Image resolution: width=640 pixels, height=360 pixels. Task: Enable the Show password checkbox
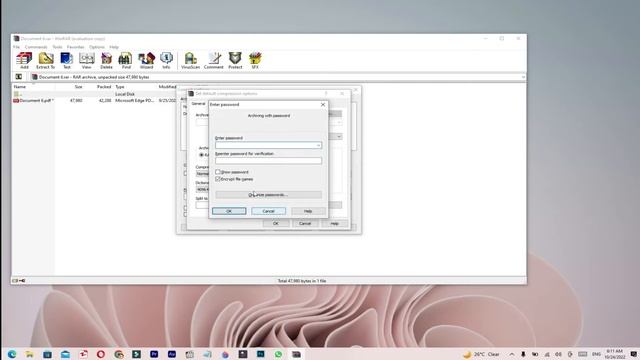[x=218, y=172]
